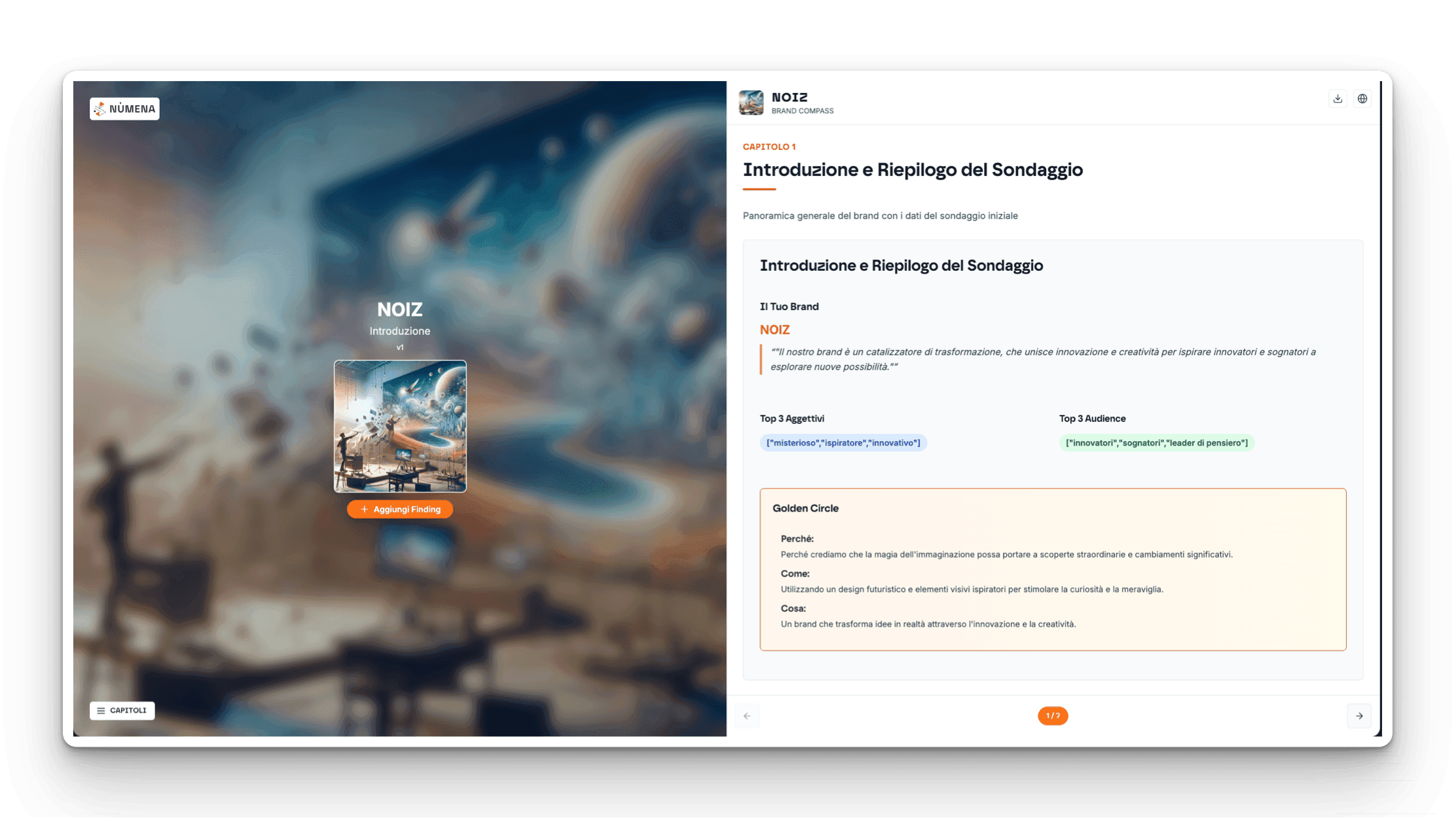Click the NOIZ brand avatar thumbnail in header
1456x818 pixels.
pos(751,103)
